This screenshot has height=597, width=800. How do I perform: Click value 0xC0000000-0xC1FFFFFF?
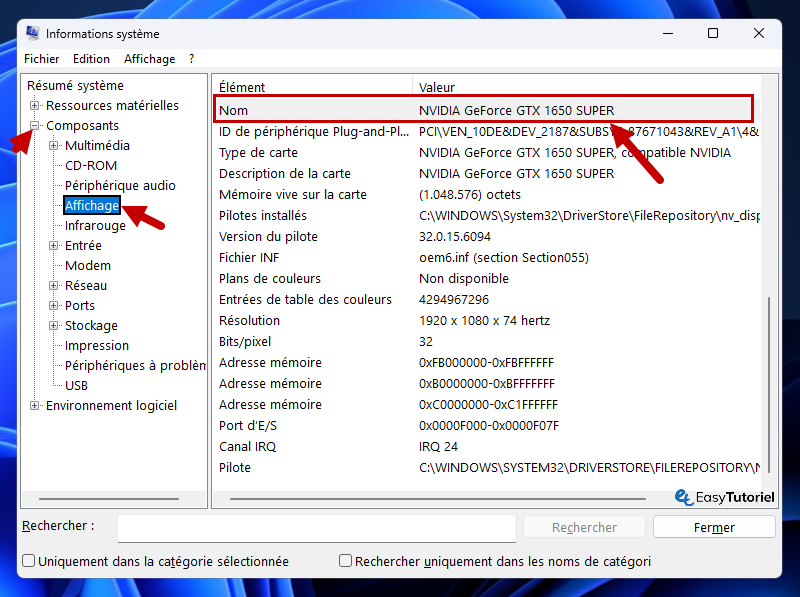coord(488,405)
